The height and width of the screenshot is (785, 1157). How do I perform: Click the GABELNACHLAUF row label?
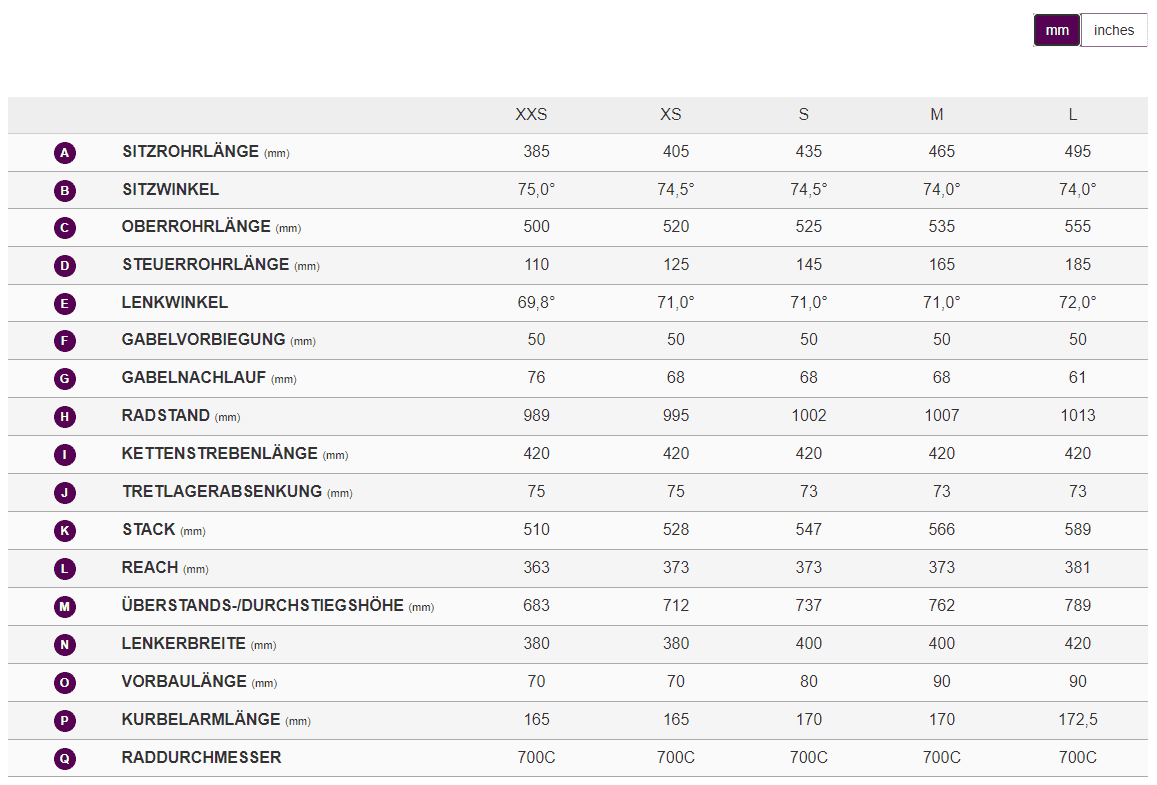coord(194,378)
